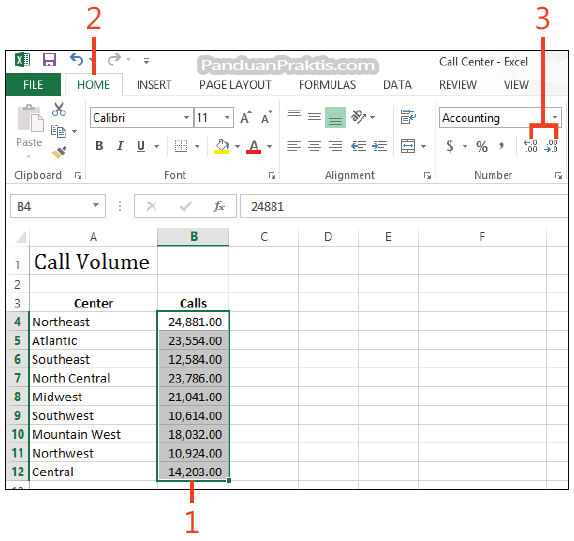Undo the last action
The image size is (574, 541).
pos(76,59)
